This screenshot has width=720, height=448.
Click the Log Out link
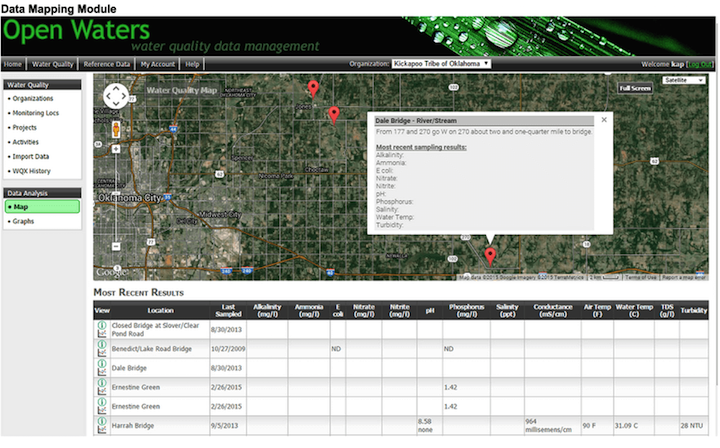[x=700, y=64]
